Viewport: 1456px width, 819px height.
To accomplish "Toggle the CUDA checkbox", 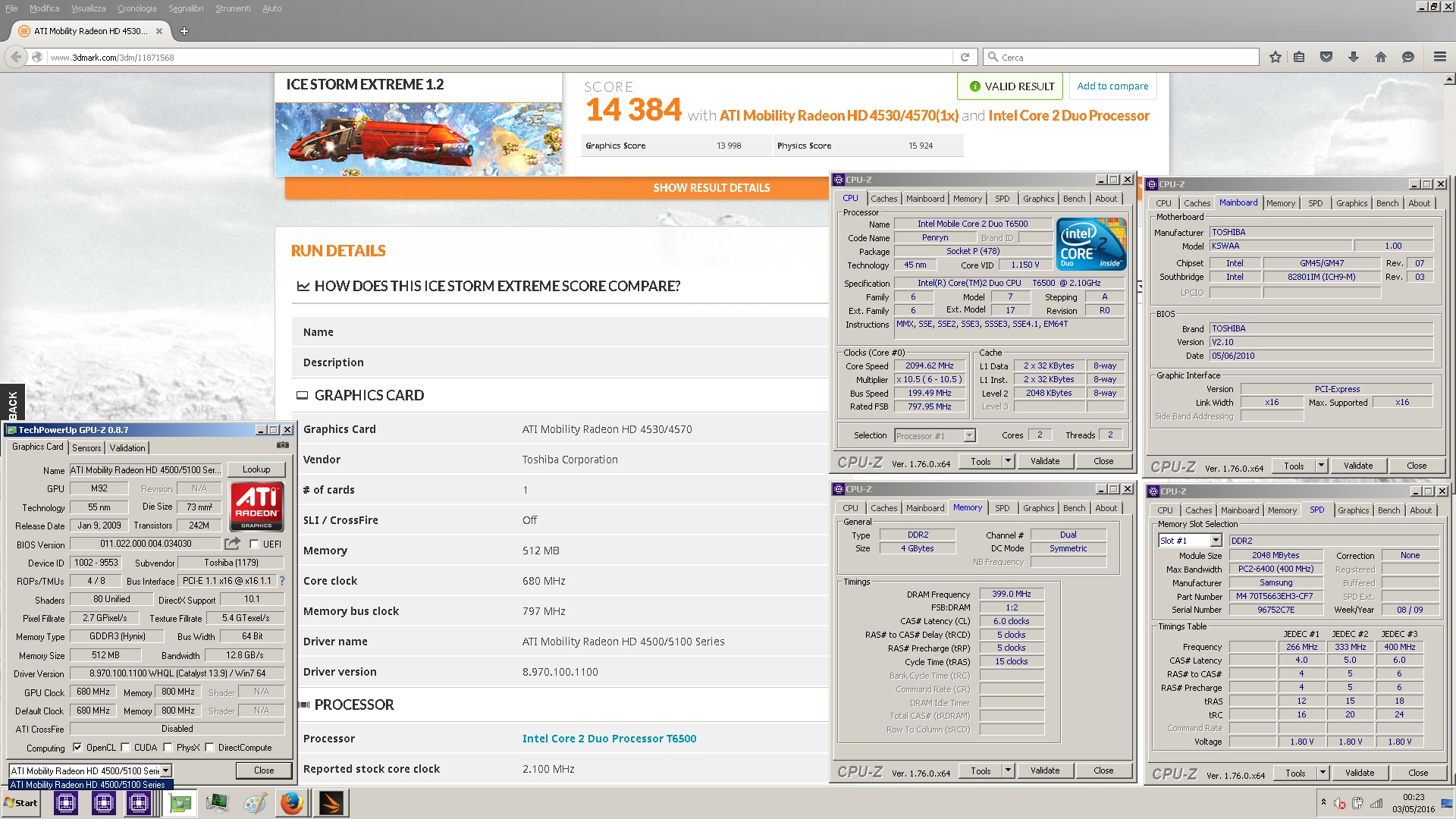I will pos(125,748).
